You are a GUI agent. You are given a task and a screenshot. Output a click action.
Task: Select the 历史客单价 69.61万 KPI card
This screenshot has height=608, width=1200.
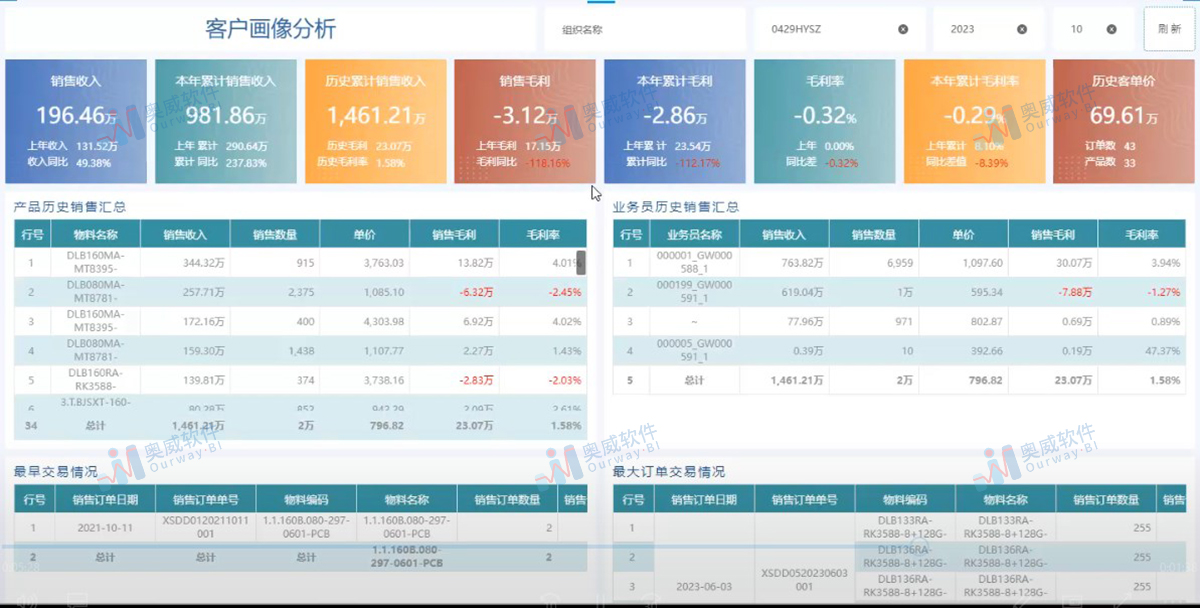1123,122
